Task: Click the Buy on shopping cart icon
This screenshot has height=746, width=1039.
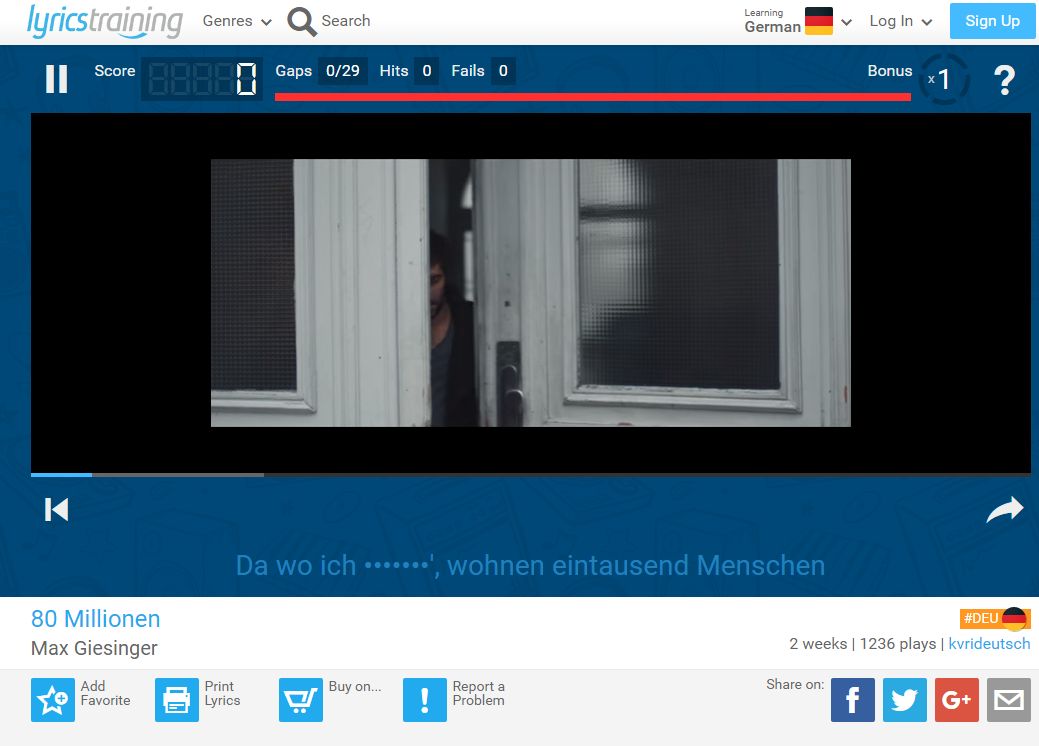Action: click(300, 699)
